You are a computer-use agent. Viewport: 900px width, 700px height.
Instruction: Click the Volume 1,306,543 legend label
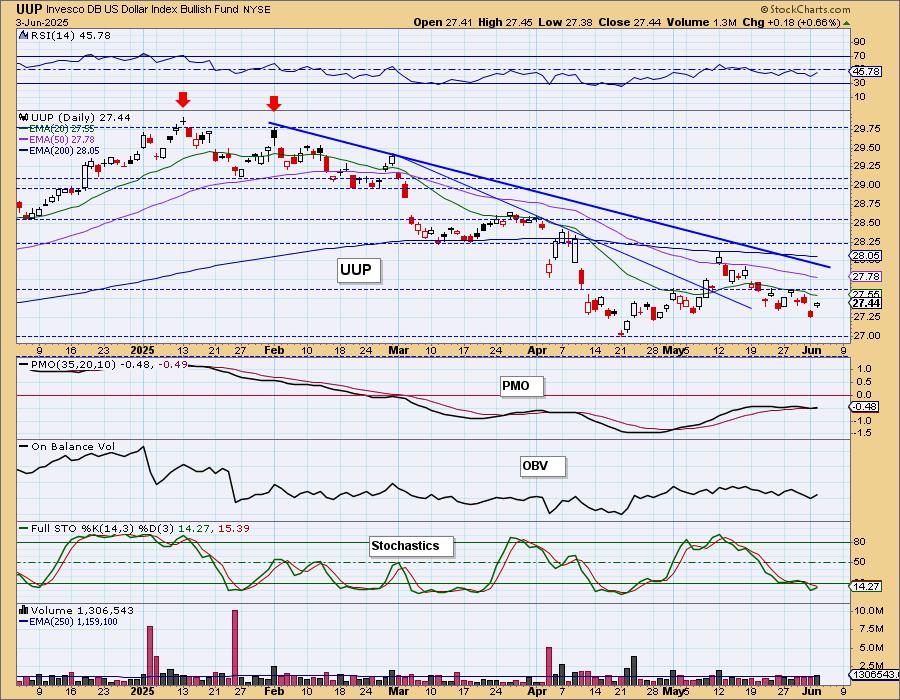tap(82, 610)
